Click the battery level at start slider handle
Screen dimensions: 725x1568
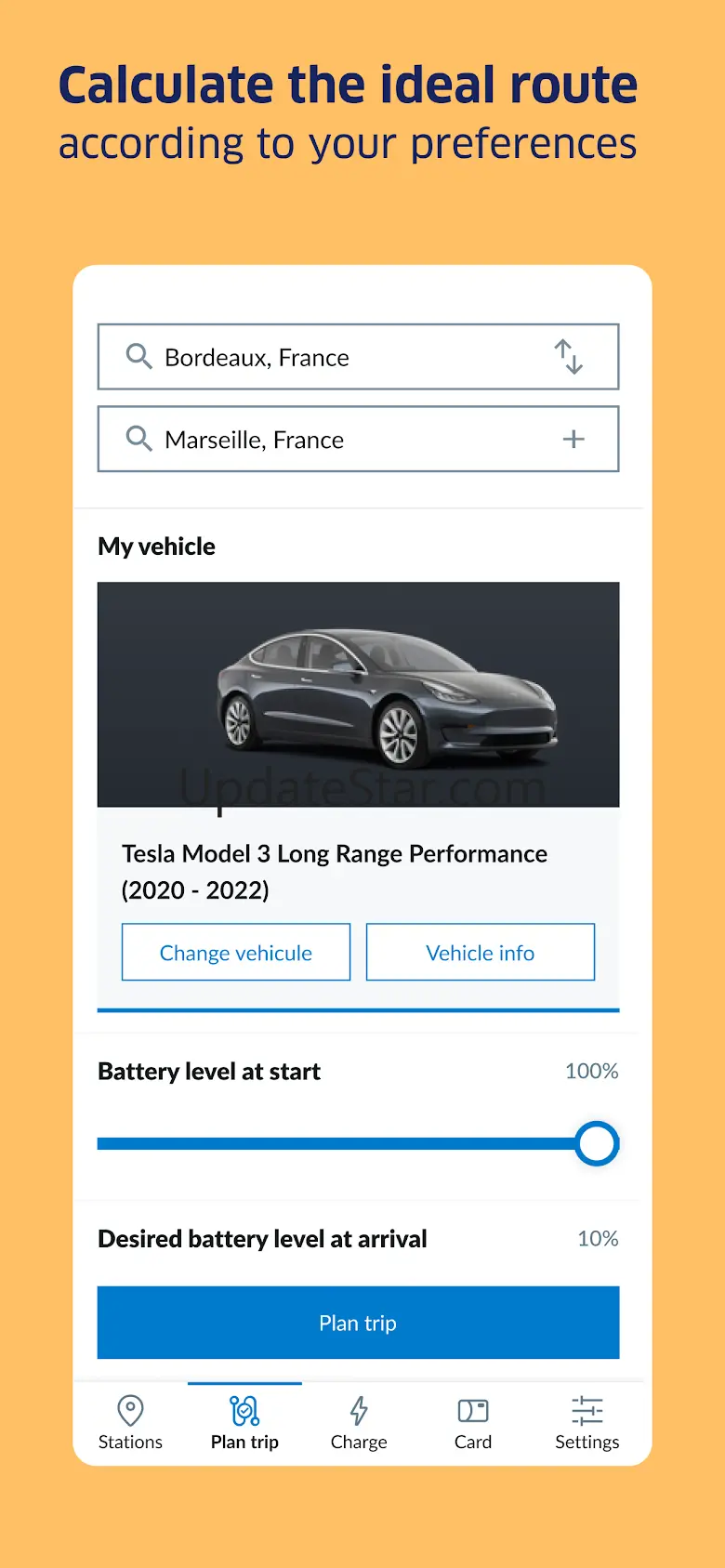point(596,1143)
